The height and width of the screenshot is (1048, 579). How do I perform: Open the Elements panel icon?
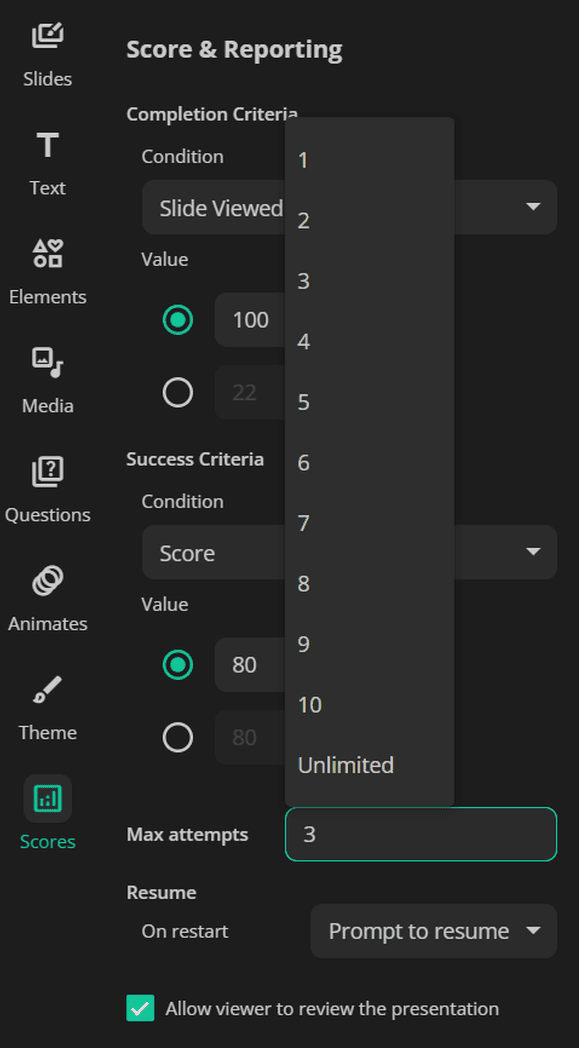click(x=47, y=254)
